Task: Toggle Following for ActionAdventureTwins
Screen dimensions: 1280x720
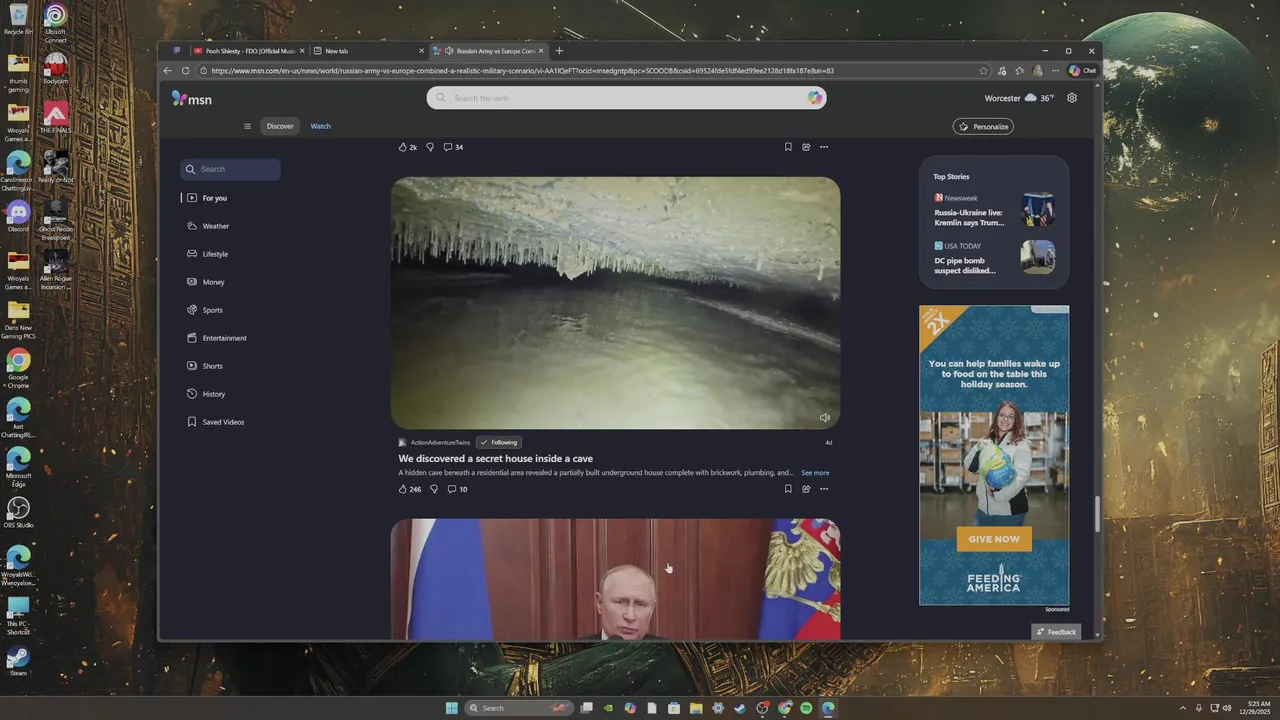Action: coord(499,442)
